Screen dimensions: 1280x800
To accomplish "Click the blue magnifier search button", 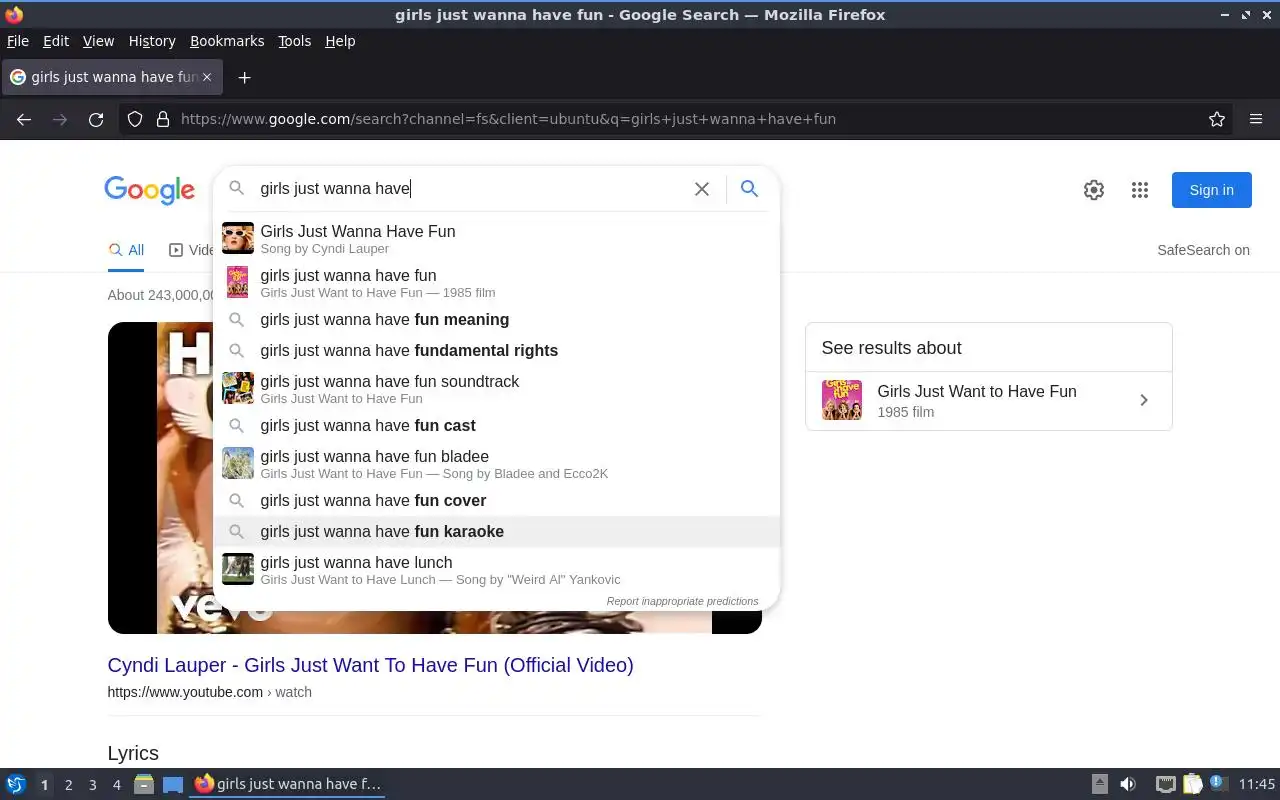I will [749, 189].
